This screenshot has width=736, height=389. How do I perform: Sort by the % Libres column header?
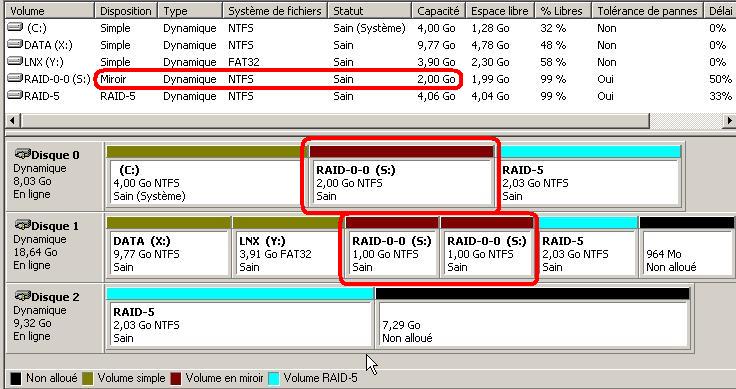click(563, 11)
